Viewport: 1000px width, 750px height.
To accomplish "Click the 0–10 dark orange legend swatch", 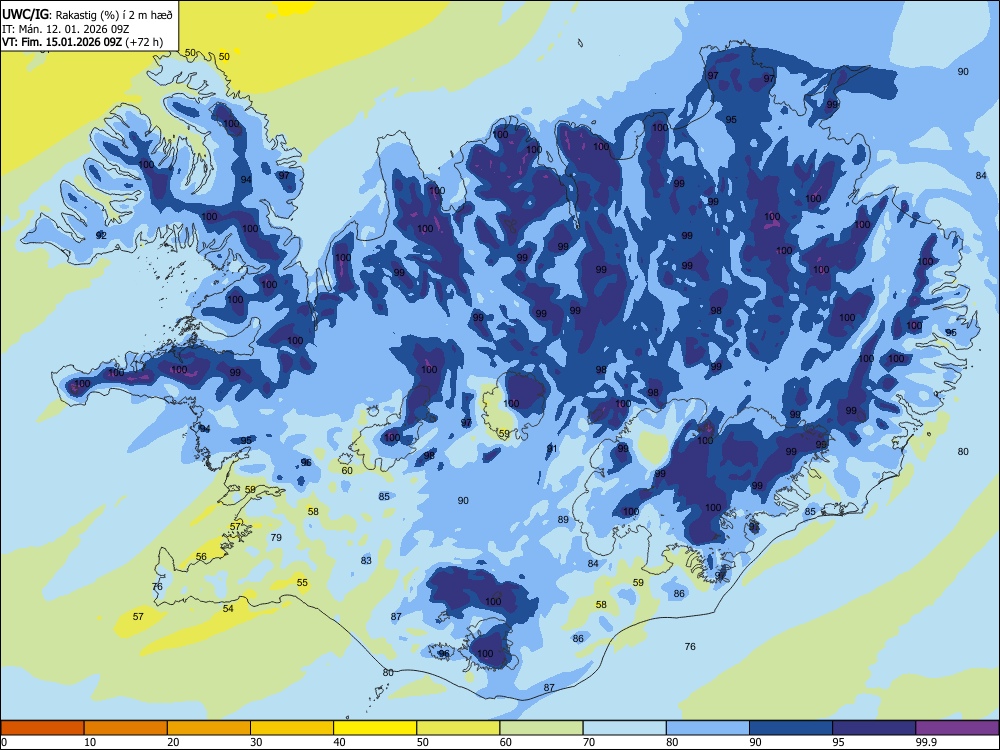I will (42, 728).
